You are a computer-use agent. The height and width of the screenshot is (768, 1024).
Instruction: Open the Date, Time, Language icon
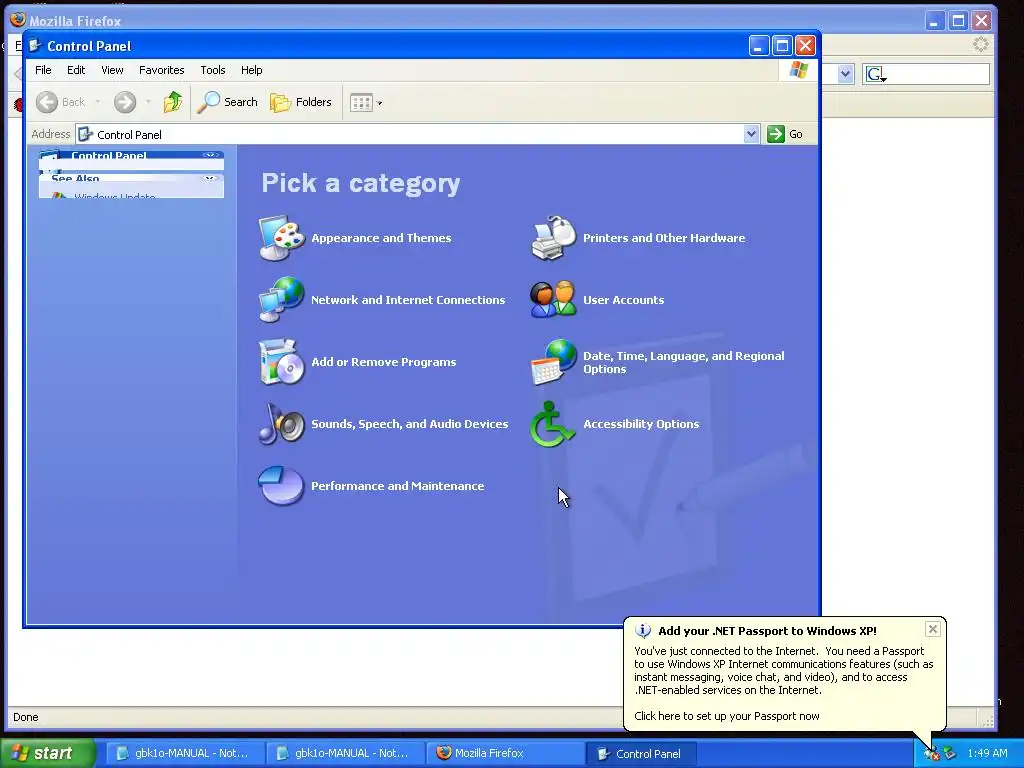tap(554, 362)
